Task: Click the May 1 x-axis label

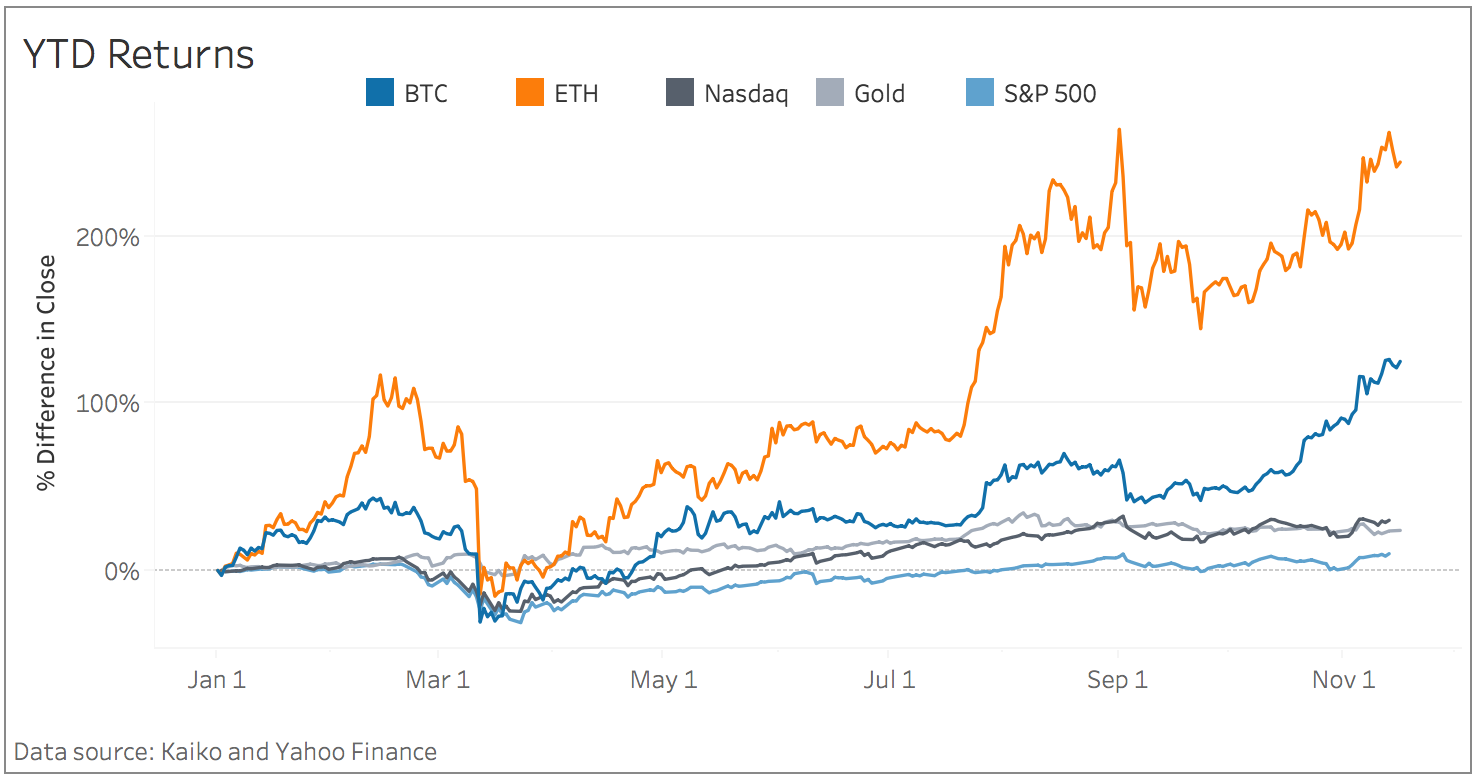Action: tap(664, 680)
